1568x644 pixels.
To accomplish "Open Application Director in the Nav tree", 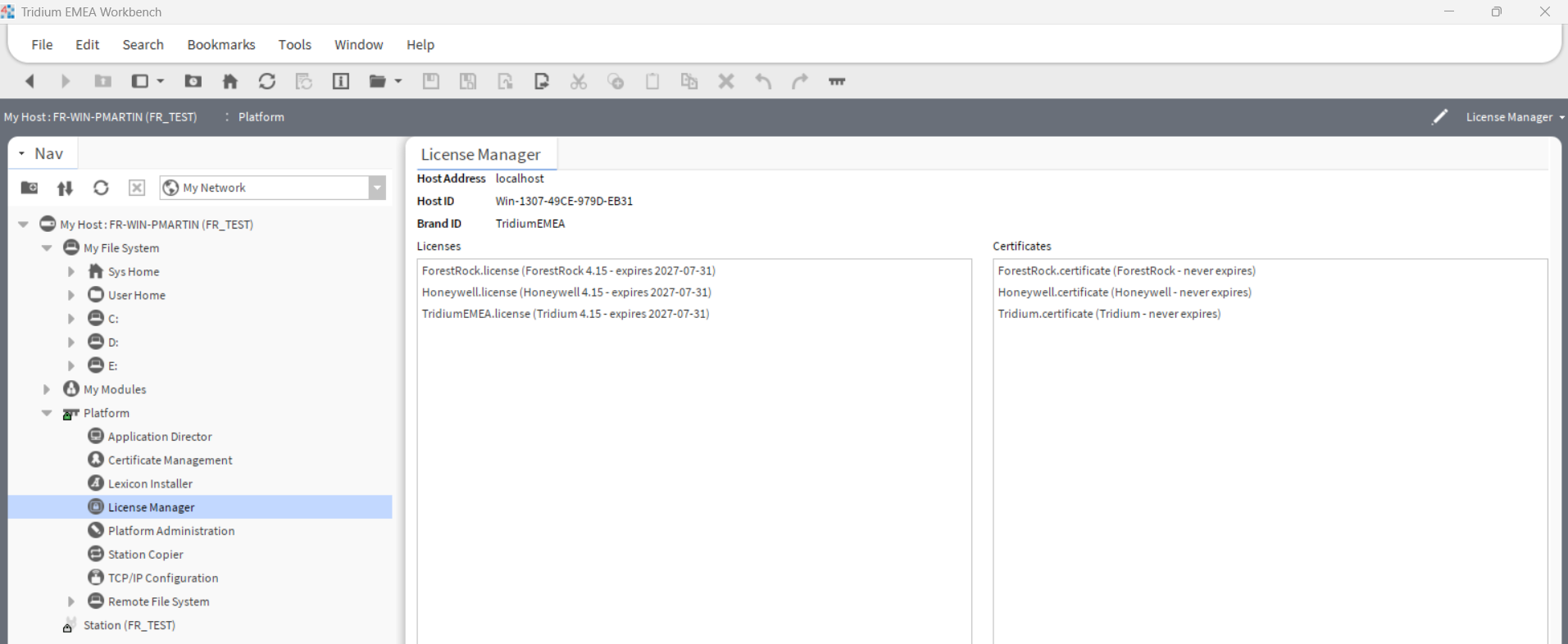I will tap(160, 437).
